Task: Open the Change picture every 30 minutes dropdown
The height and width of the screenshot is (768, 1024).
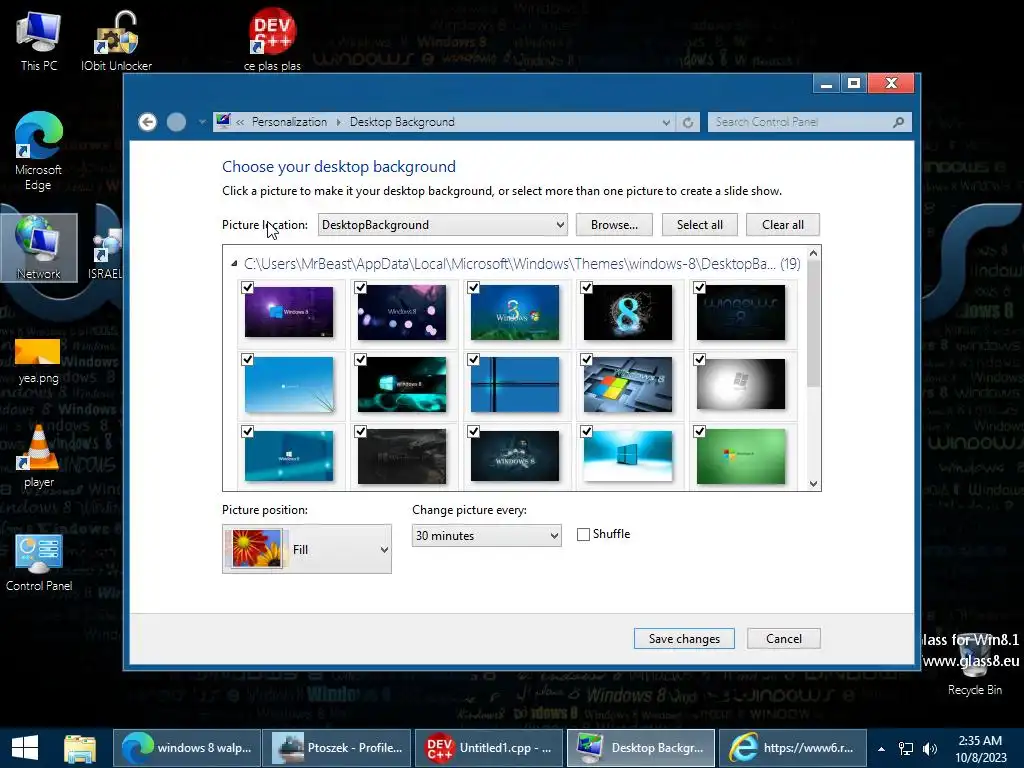Action: click(x=487, y=536)
